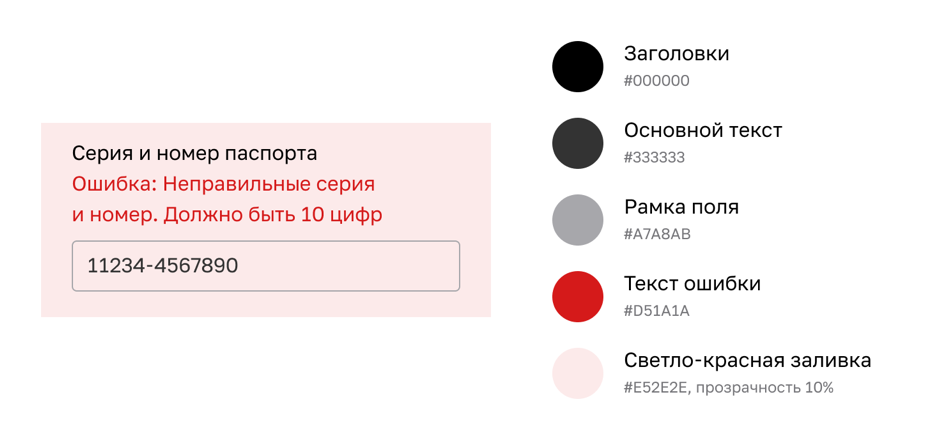Click the Заголовки color name
Viewport: 939px width, 439px height.
click(676, 54)
